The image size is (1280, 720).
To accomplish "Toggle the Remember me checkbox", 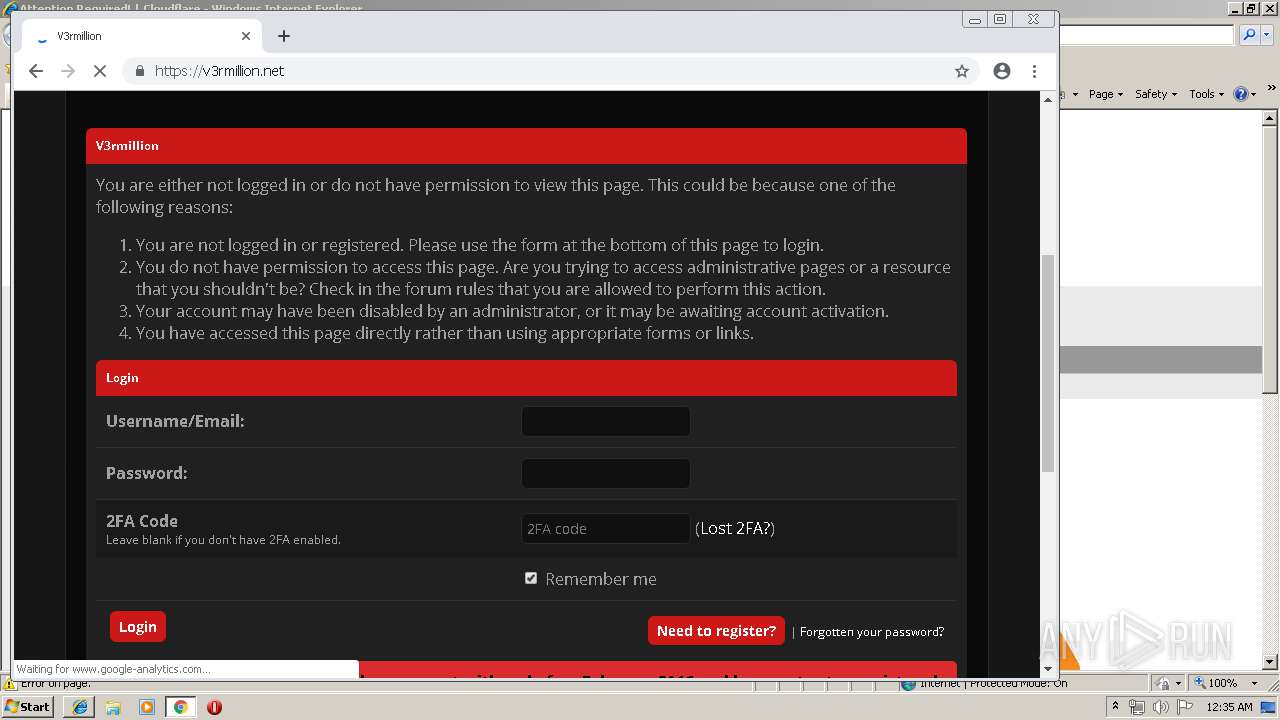I will 531,578.
